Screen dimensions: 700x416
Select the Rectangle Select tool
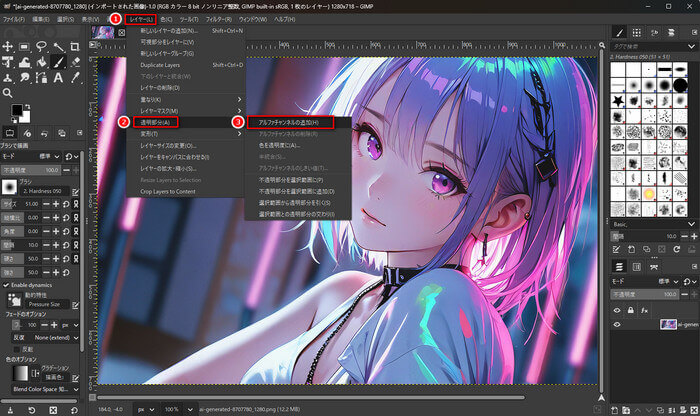pos(24,46)
